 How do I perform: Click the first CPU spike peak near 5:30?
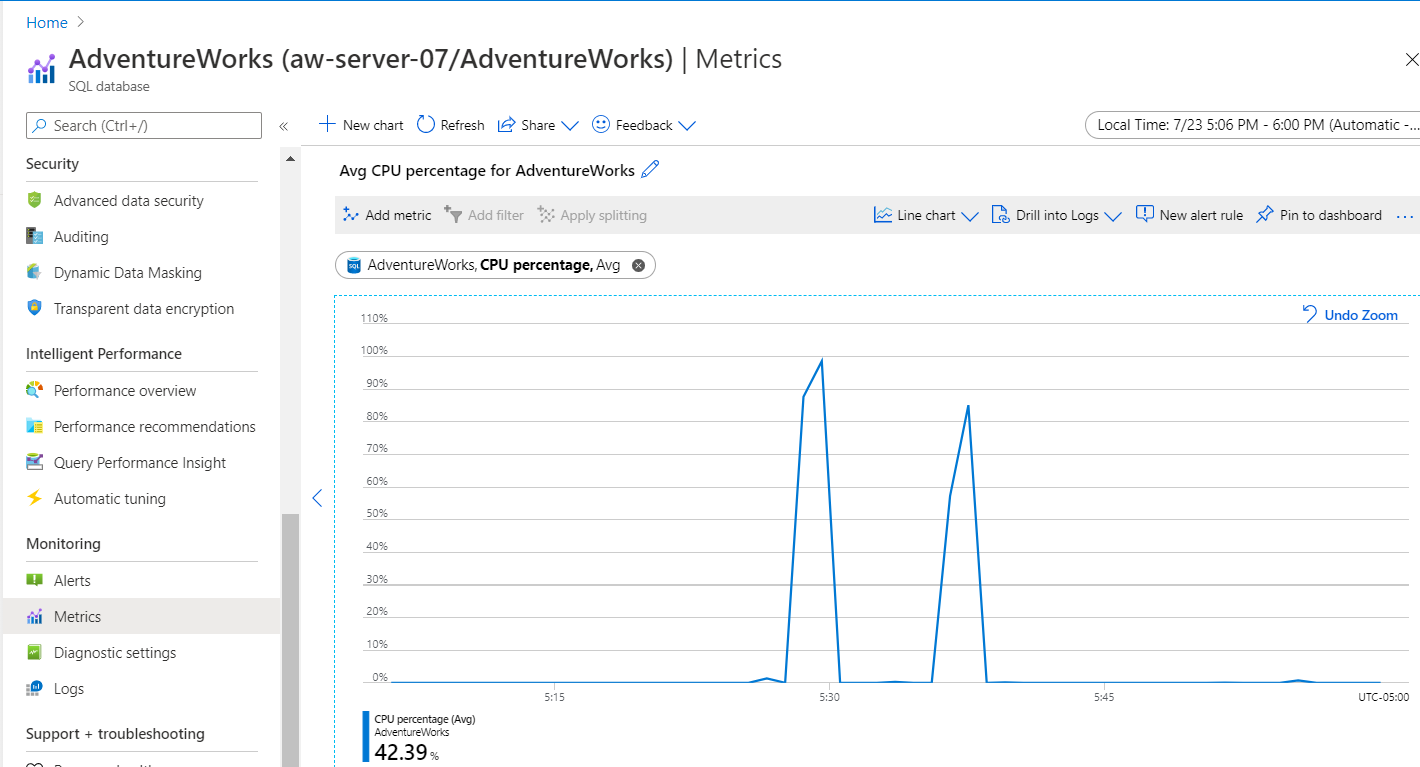click(821, 359)
